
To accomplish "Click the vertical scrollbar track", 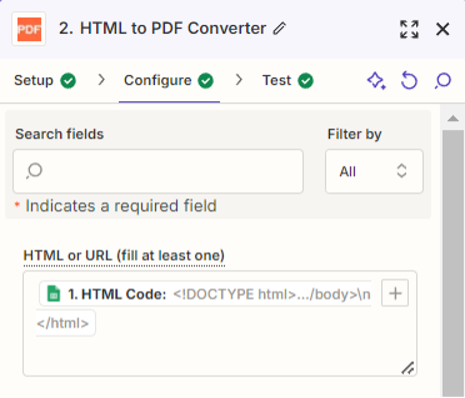I will [x=453, y=263].
